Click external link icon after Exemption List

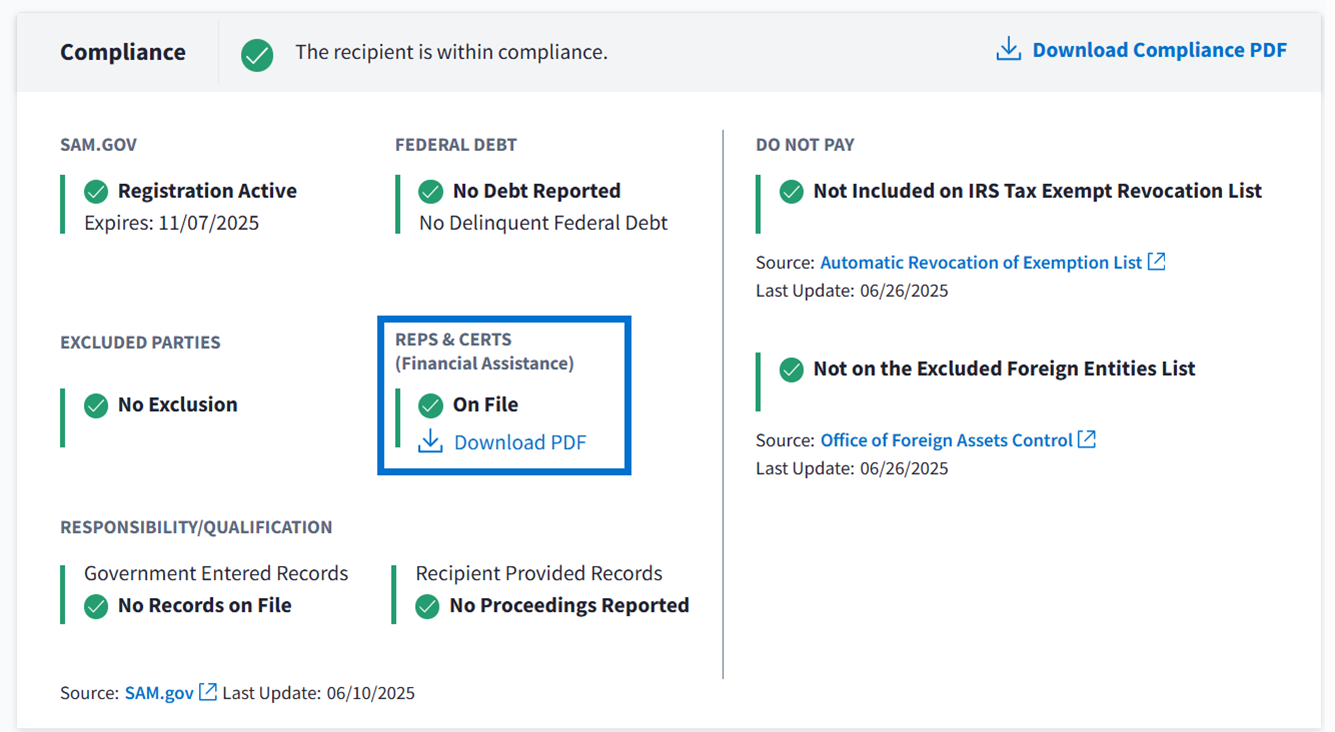click(1156, 262)
